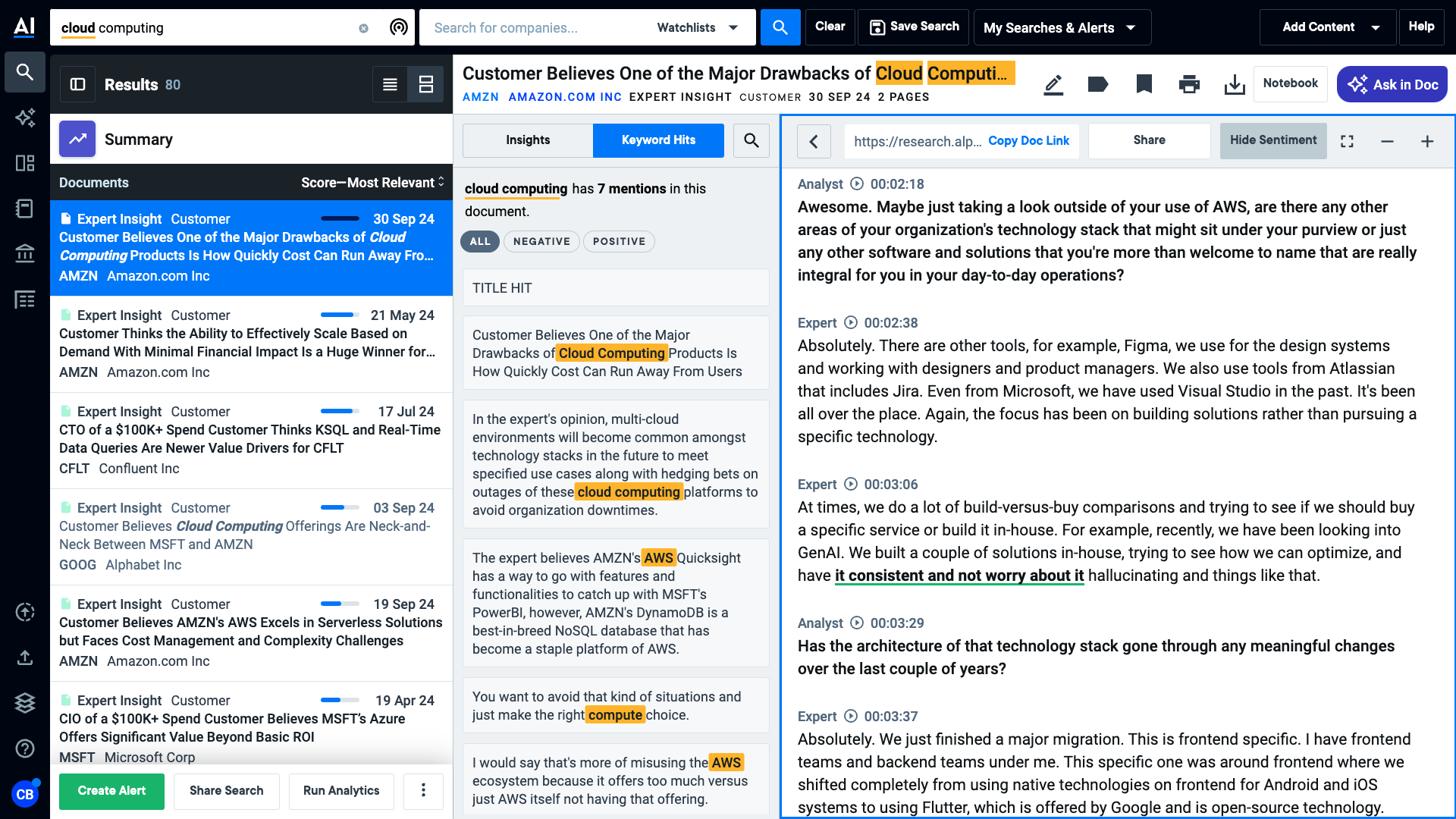Screen dimensions: 1456x819
Task: Click the Summary trend chart icon
Action: pos(77,139)
